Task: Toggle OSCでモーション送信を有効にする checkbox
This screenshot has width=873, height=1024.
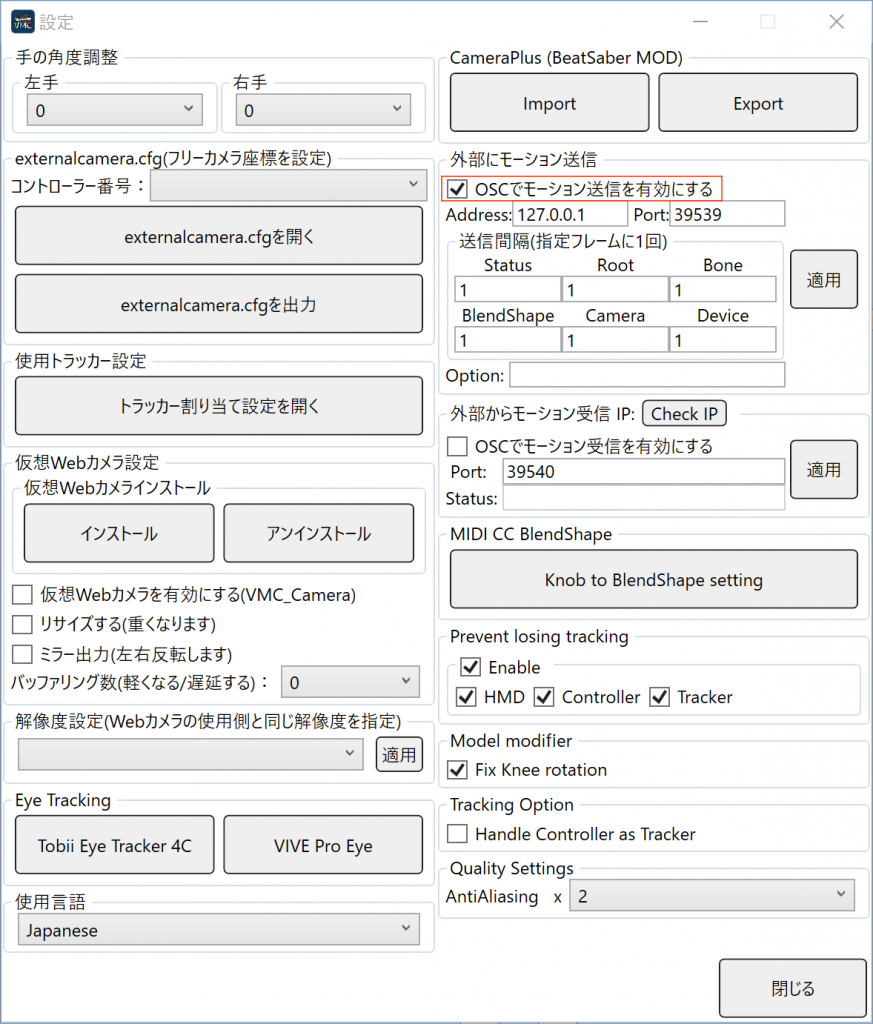Action: click(x=458, y=189)
